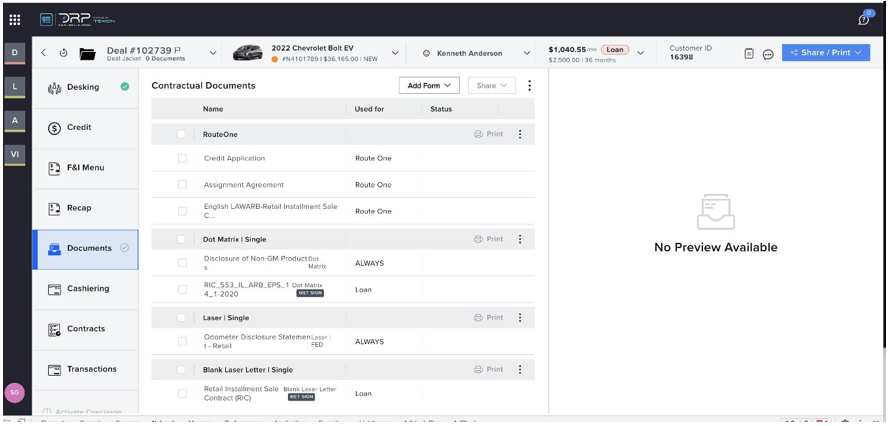
Task: Select the Dot Matrix group checkbox
Action: coord(181,239)
